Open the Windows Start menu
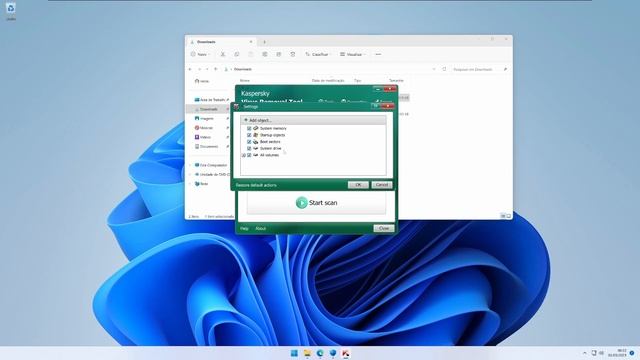The image size is (640, 360). click(x=294, y=353)
